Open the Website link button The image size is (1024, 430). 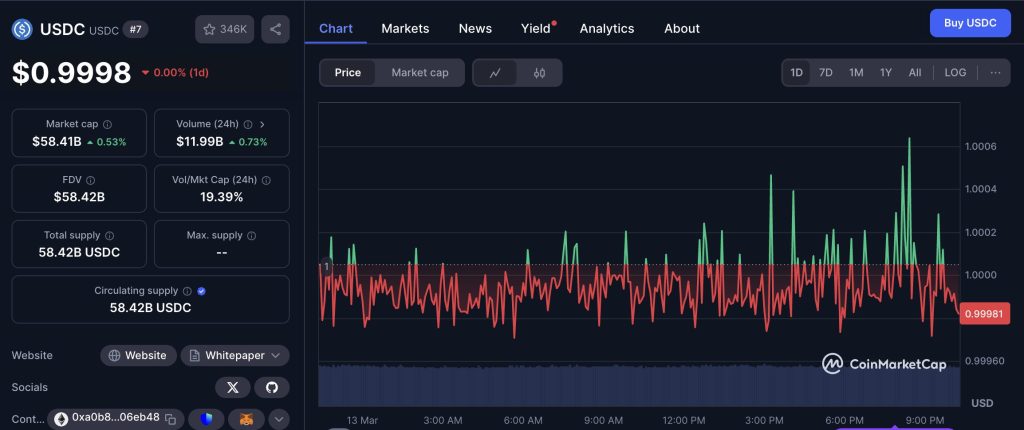coord(138,356)
